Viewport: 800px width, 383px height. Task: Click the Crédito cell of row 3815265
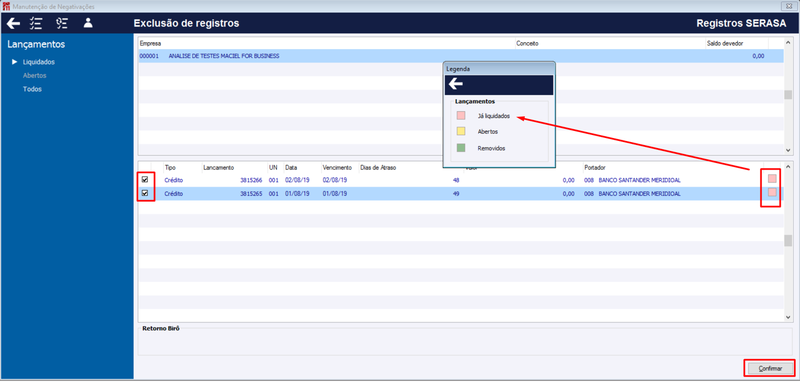[173, 194]
